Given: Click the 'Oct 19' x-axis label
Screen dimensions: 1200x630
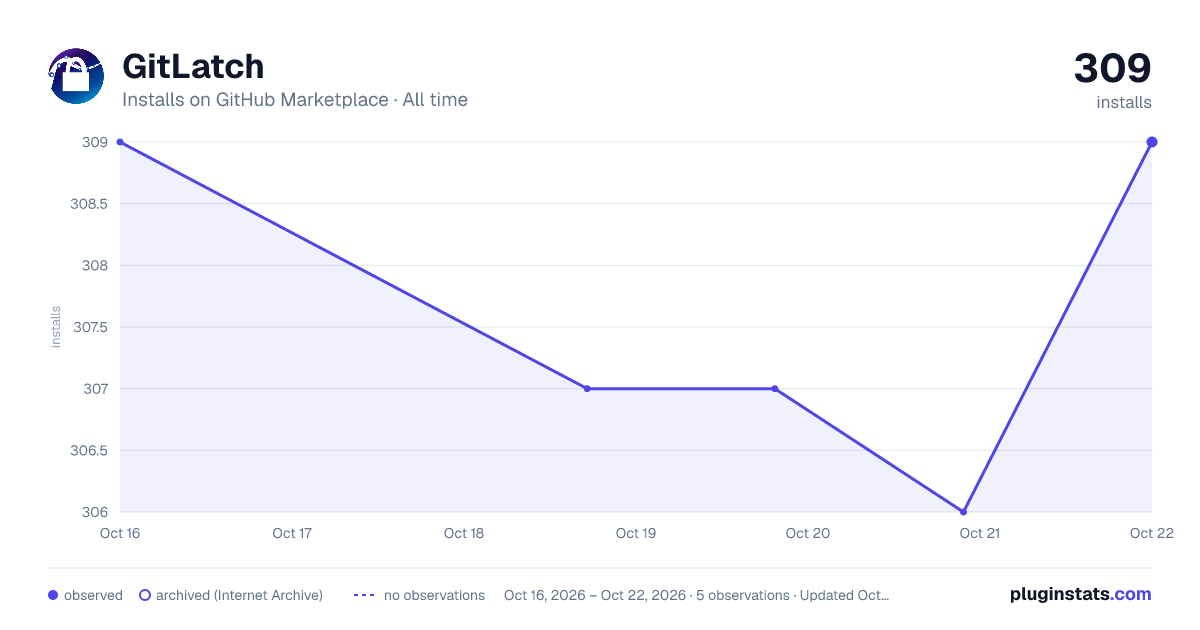Looking at the screenshot, I should (x=636, y=533).
